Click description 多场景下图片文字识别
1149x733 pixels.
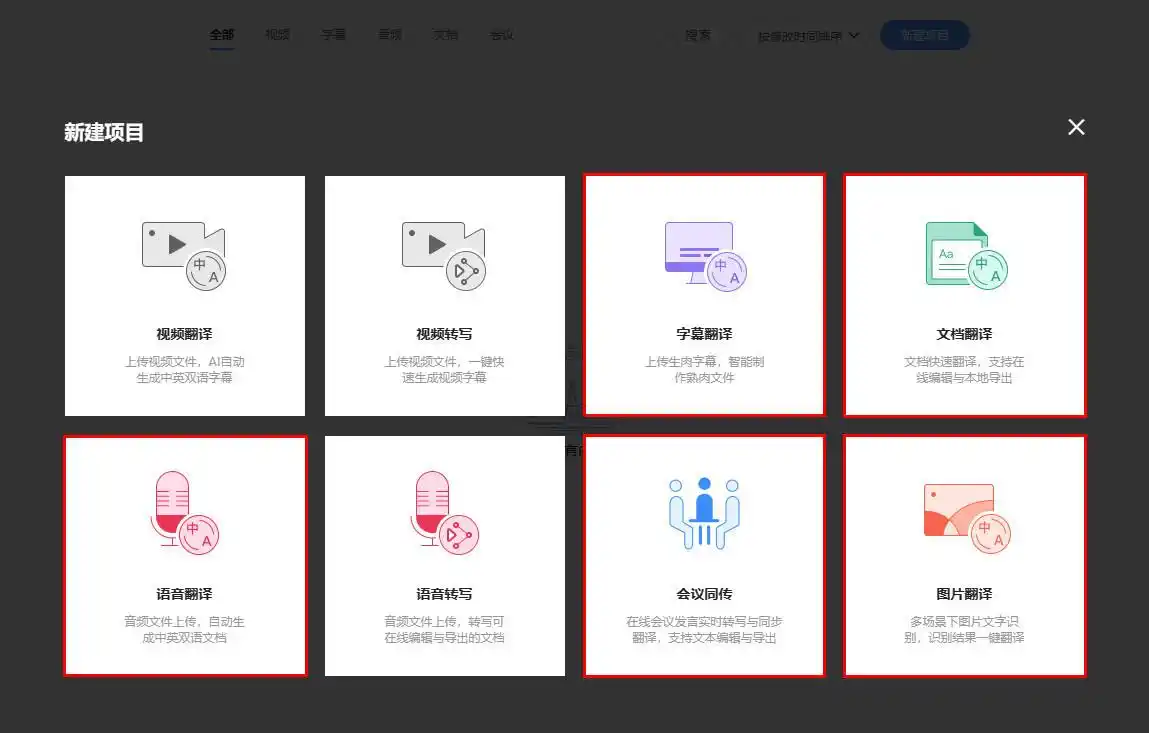964,630
